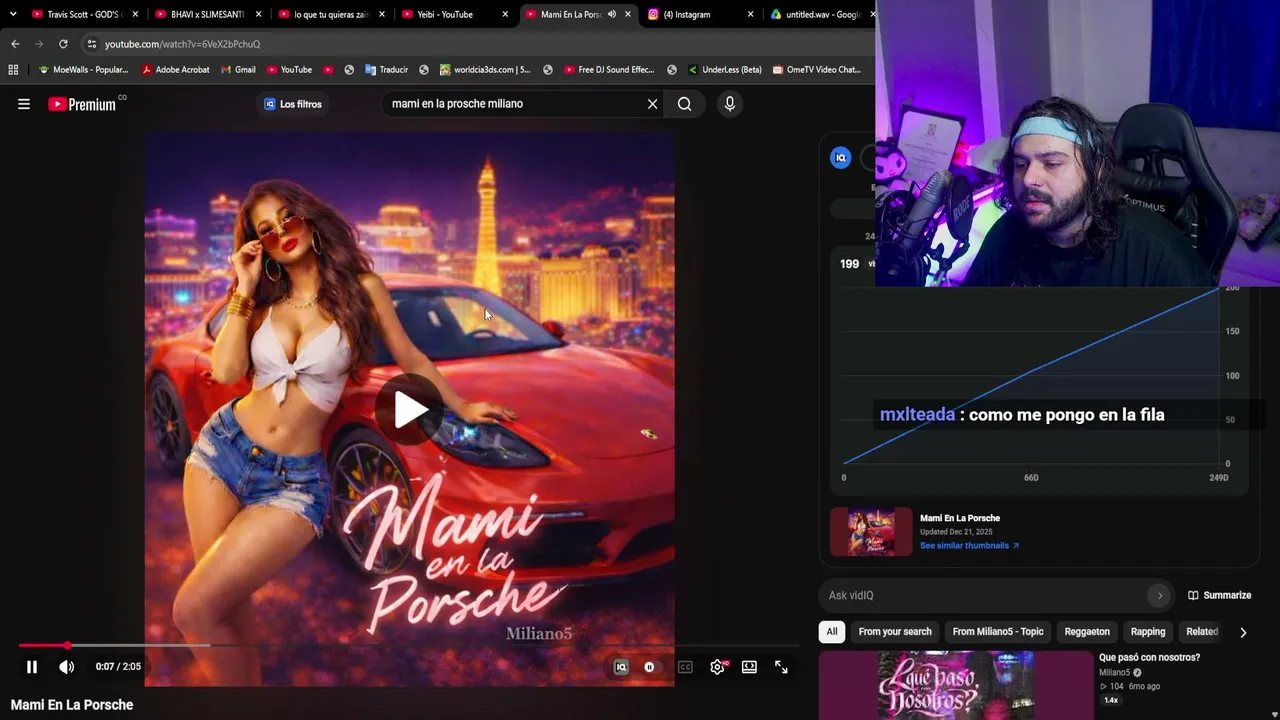Open the MoeWalls bookmark
This screenshot has height=720, width=1280.
(83, 70)
